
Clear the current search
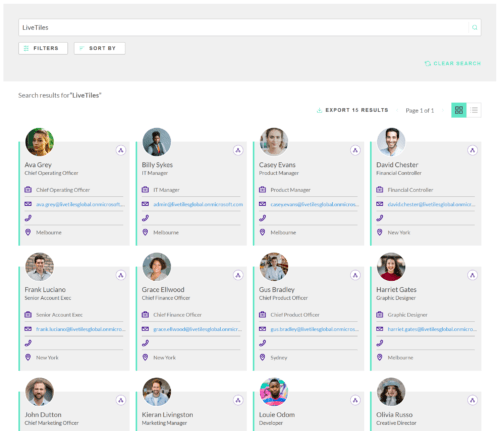[453, 63]
